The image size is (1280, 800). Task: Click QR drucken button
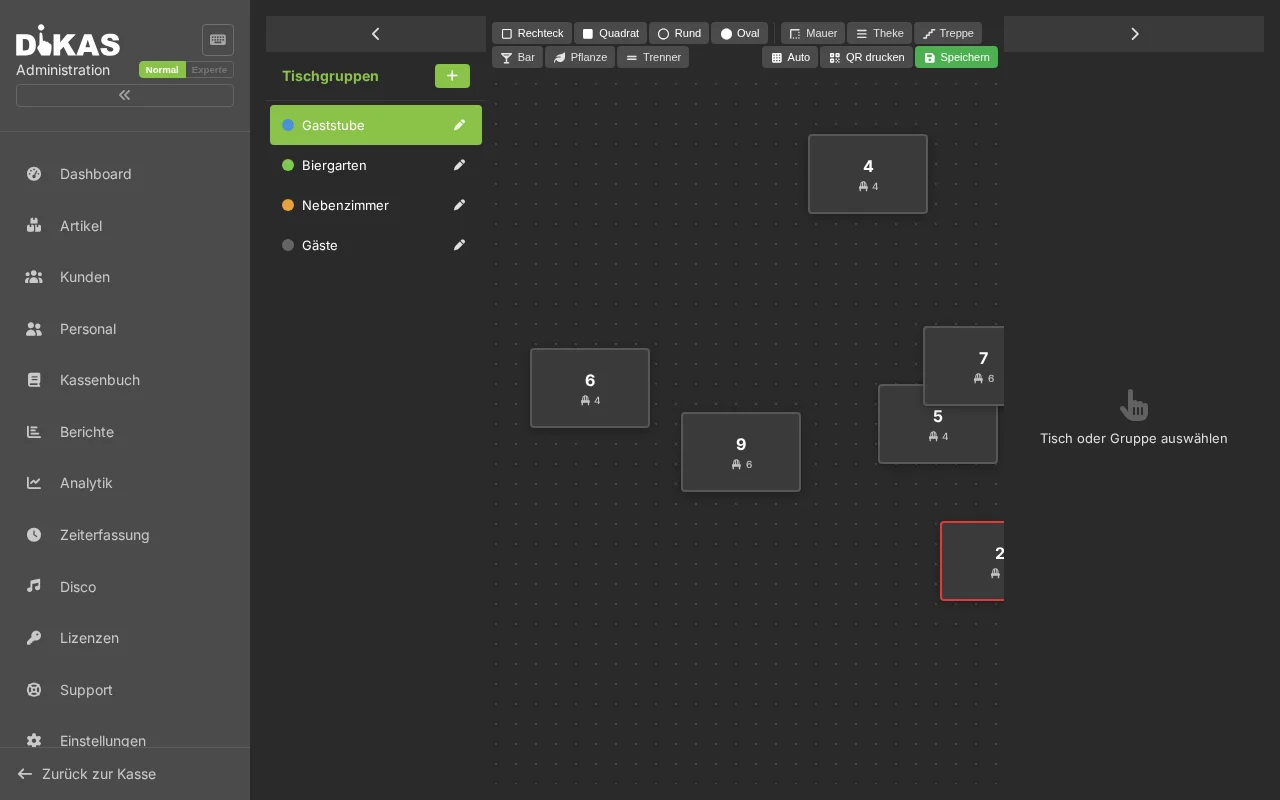[866, 57]
